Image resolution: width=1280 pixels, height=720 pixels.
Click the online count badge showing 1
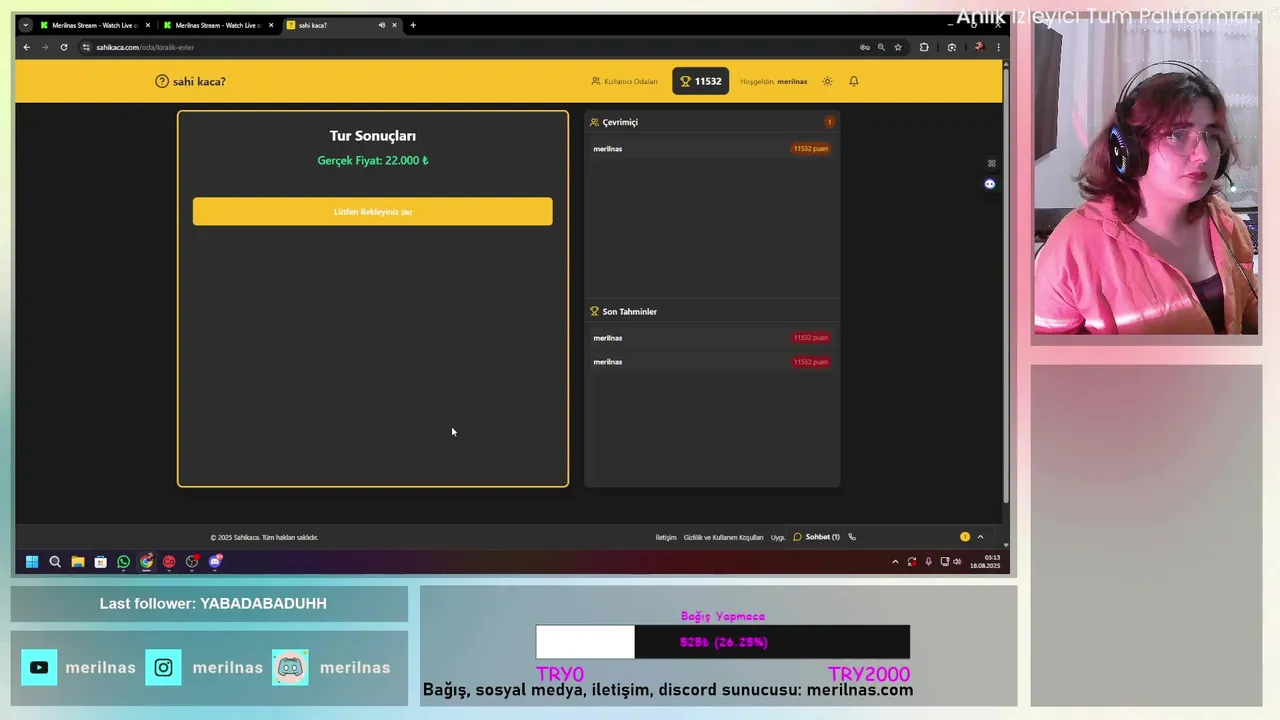(x=829, y=122)
